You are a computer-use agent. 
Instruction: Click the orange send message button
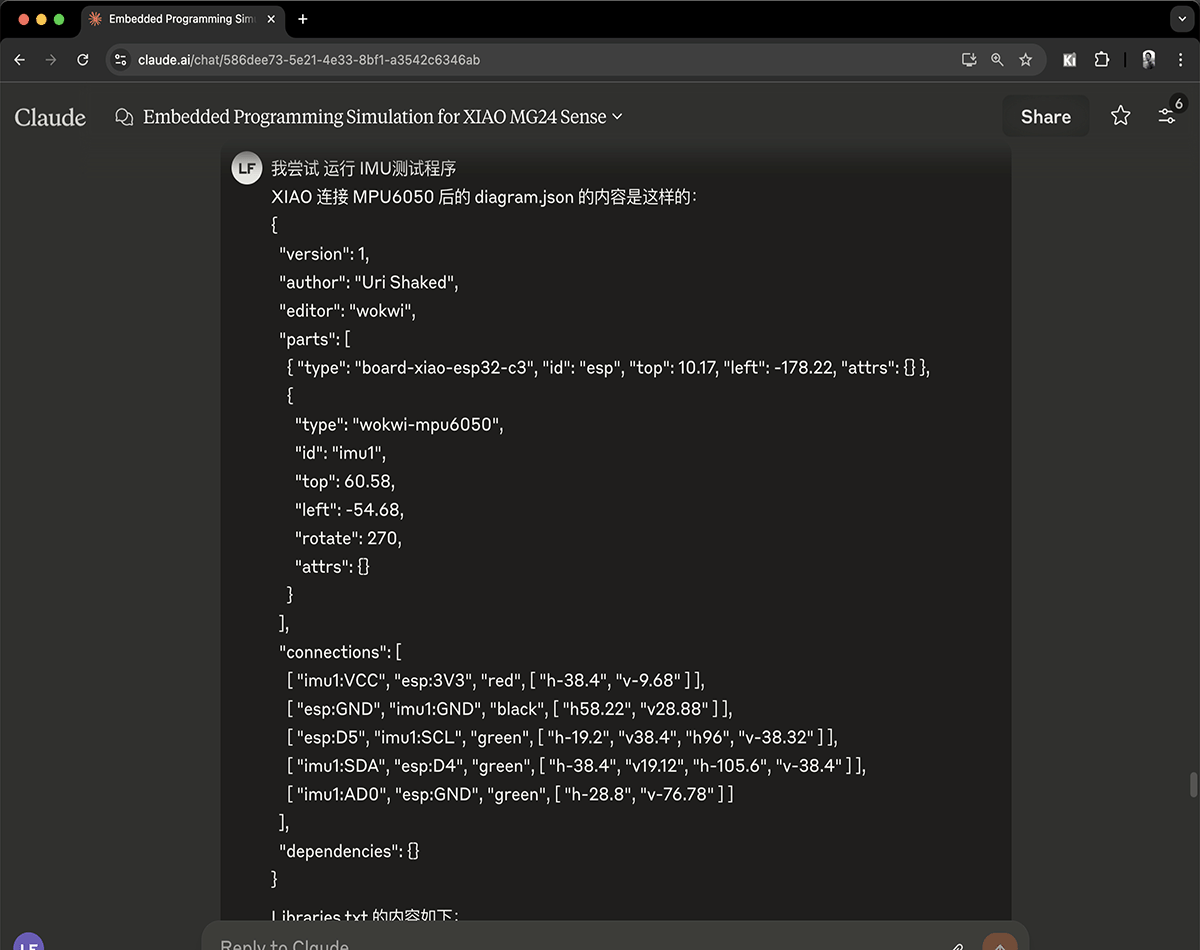click(x=999, y=944)
